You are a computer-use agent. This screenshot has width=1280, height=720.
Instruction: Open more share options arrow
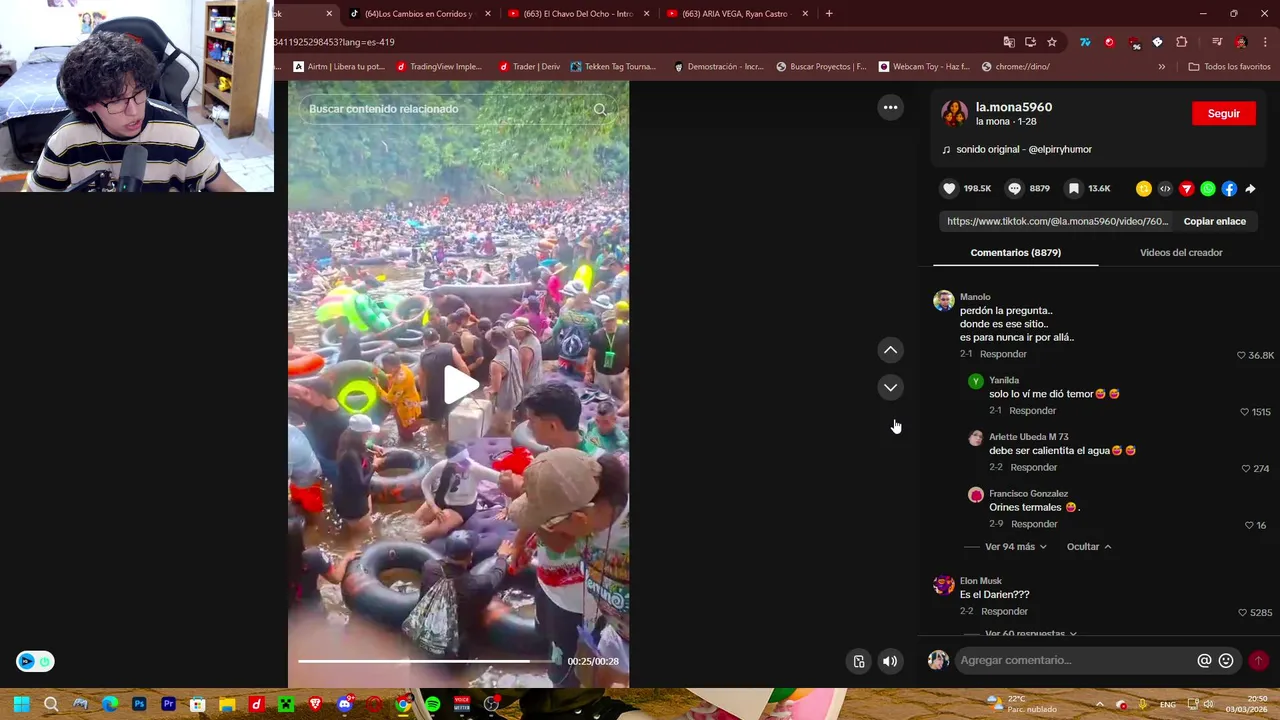[x=1250, y=188]
